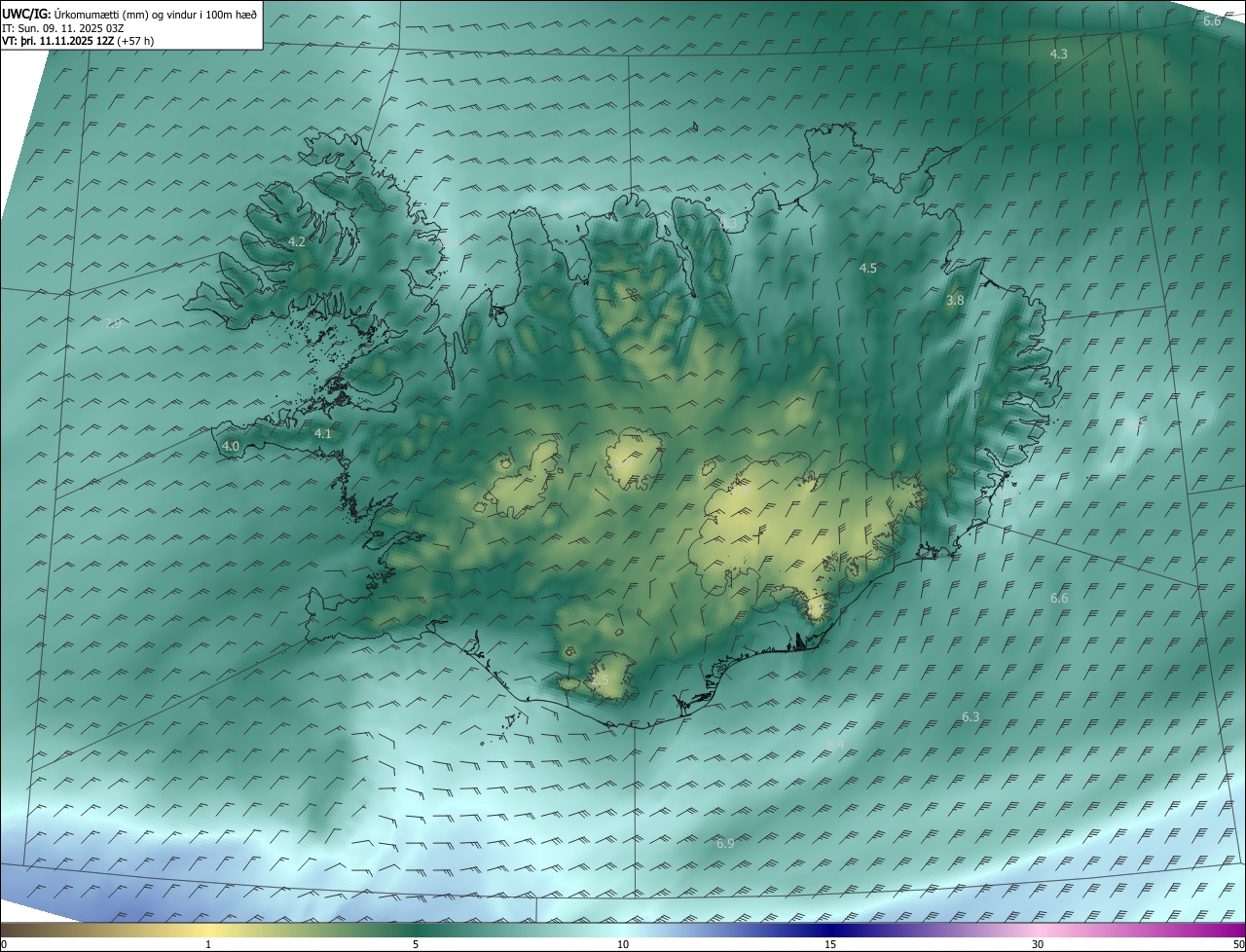Screen dimensions: 1246x952
Task: Click the colorbar tick label '1'
Action: 208,944
